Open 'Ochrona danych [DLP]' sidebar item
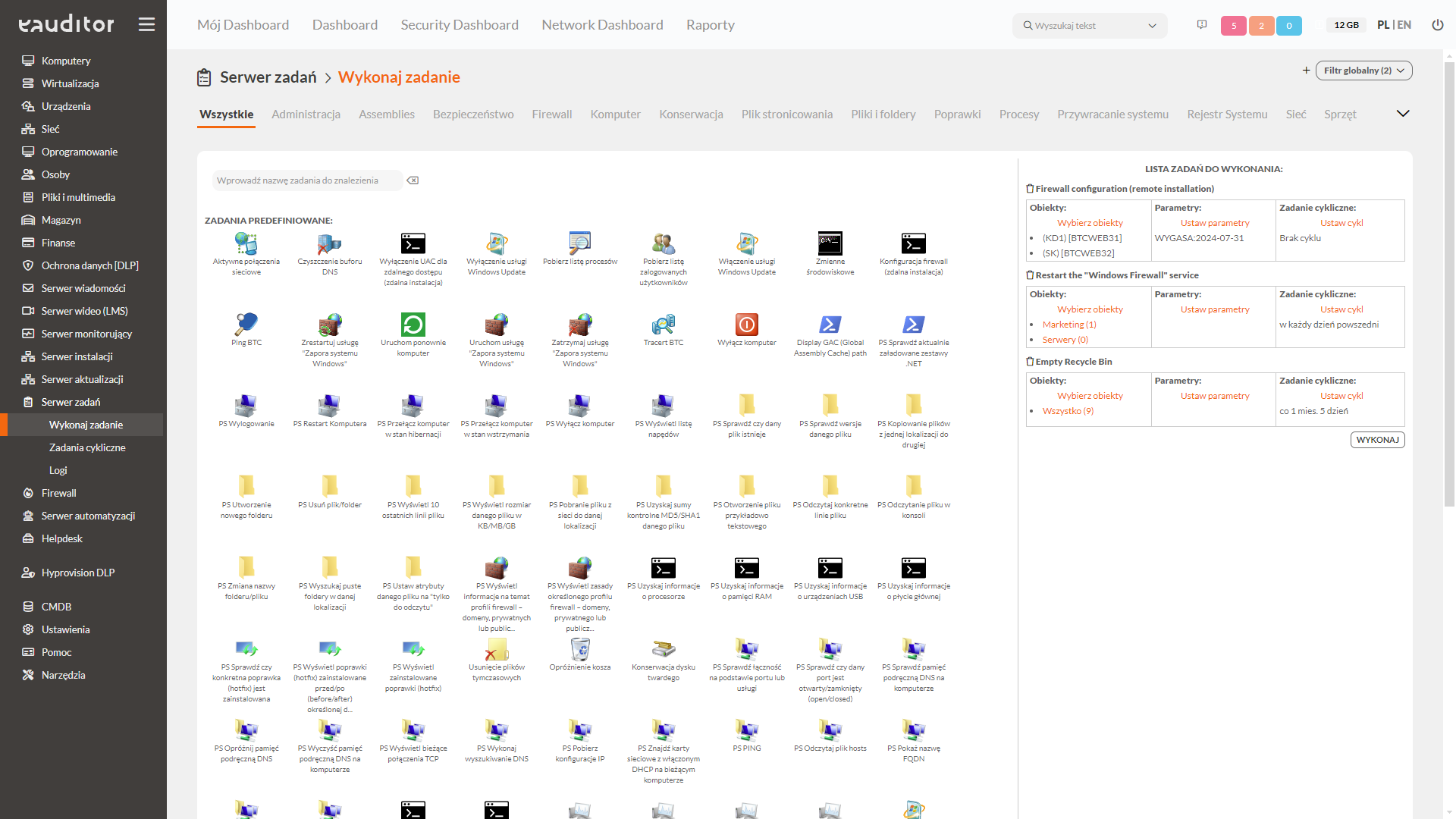 point(89,265)
